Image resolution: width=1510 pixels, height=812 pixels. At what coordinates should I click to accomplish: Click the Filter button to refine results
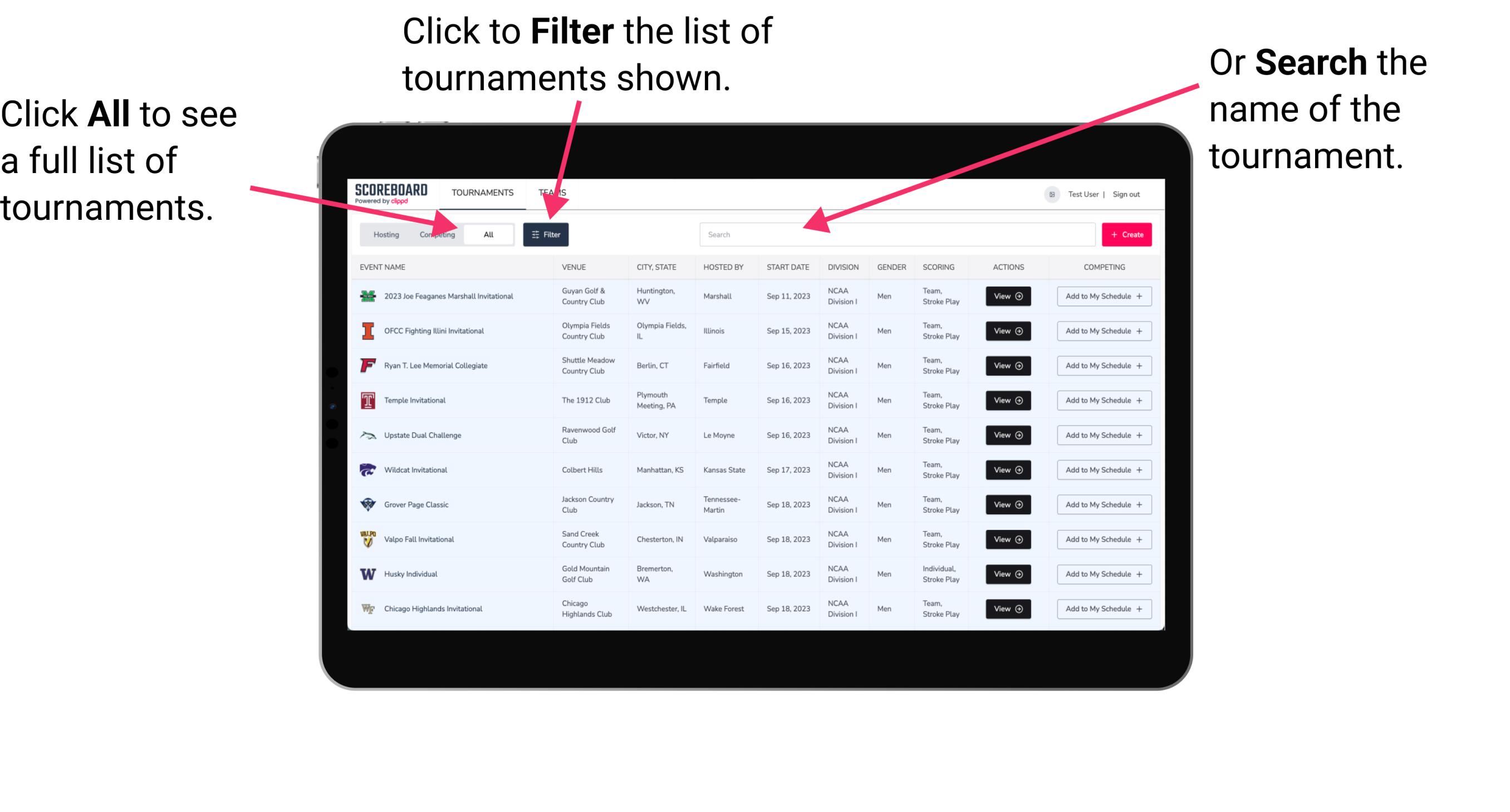point(547,234)
